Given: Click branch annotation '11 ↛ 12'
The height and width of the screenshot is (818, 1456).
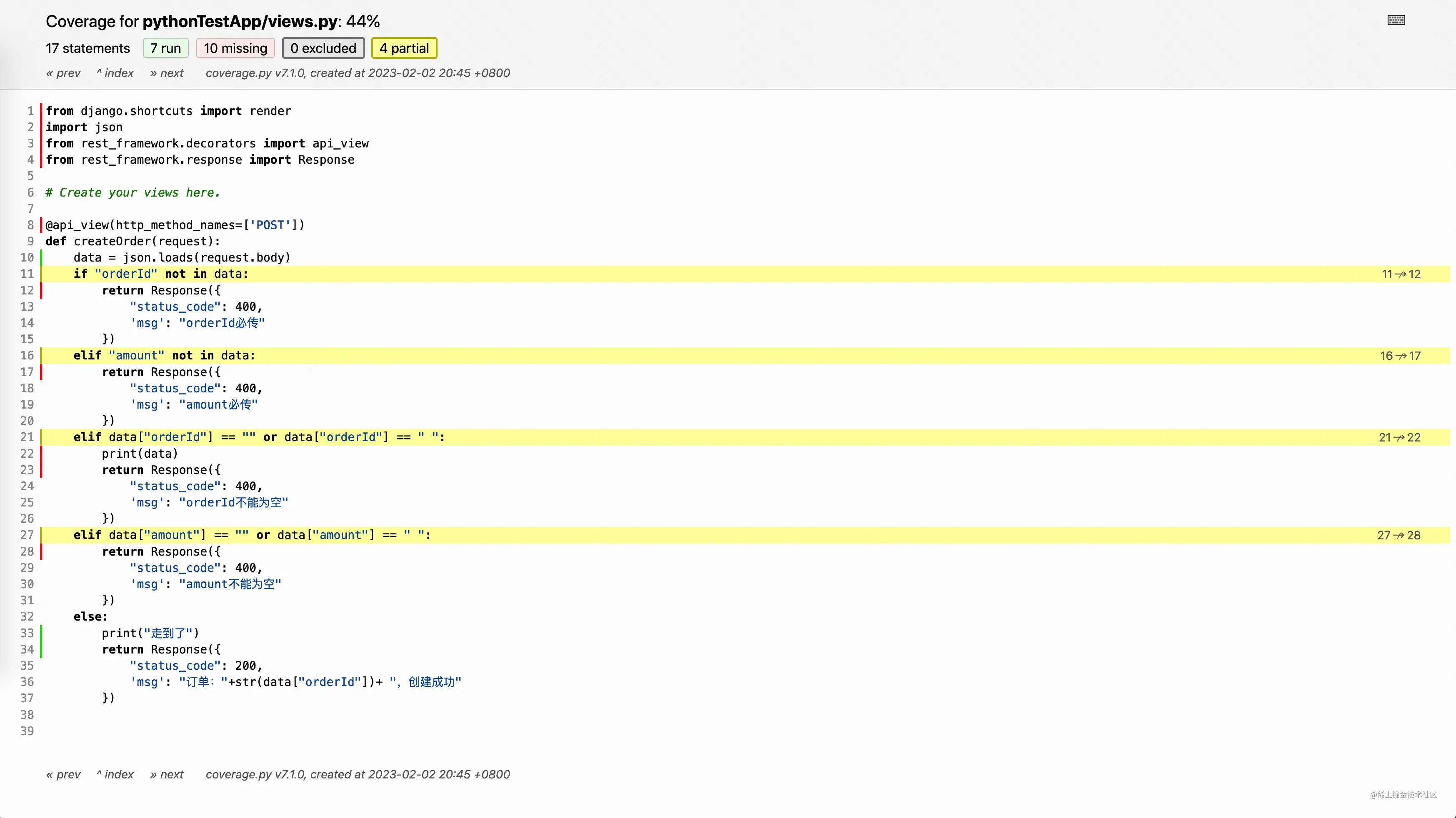Looking at the screenshot, I should pyautogui.click(x=1401, y=274).
